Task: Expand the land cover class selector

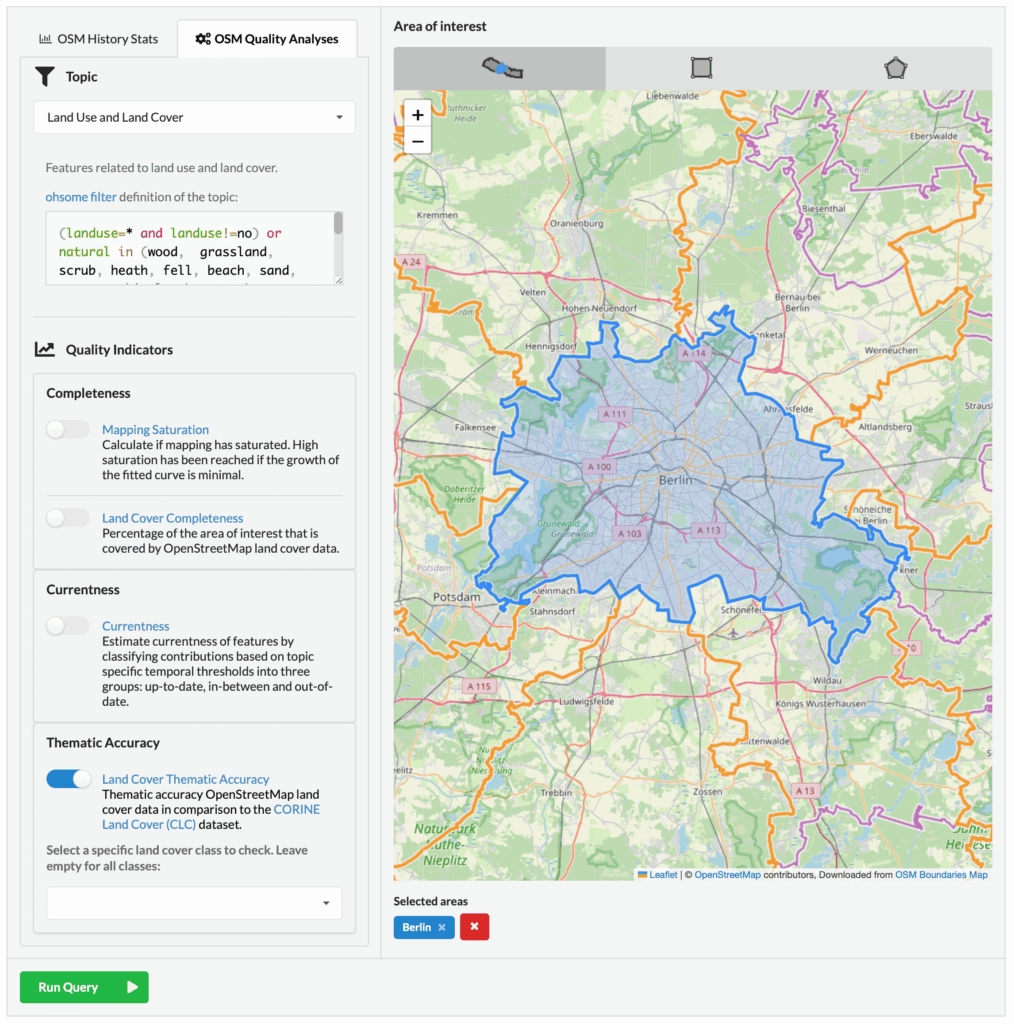Action: pos(194,903)
